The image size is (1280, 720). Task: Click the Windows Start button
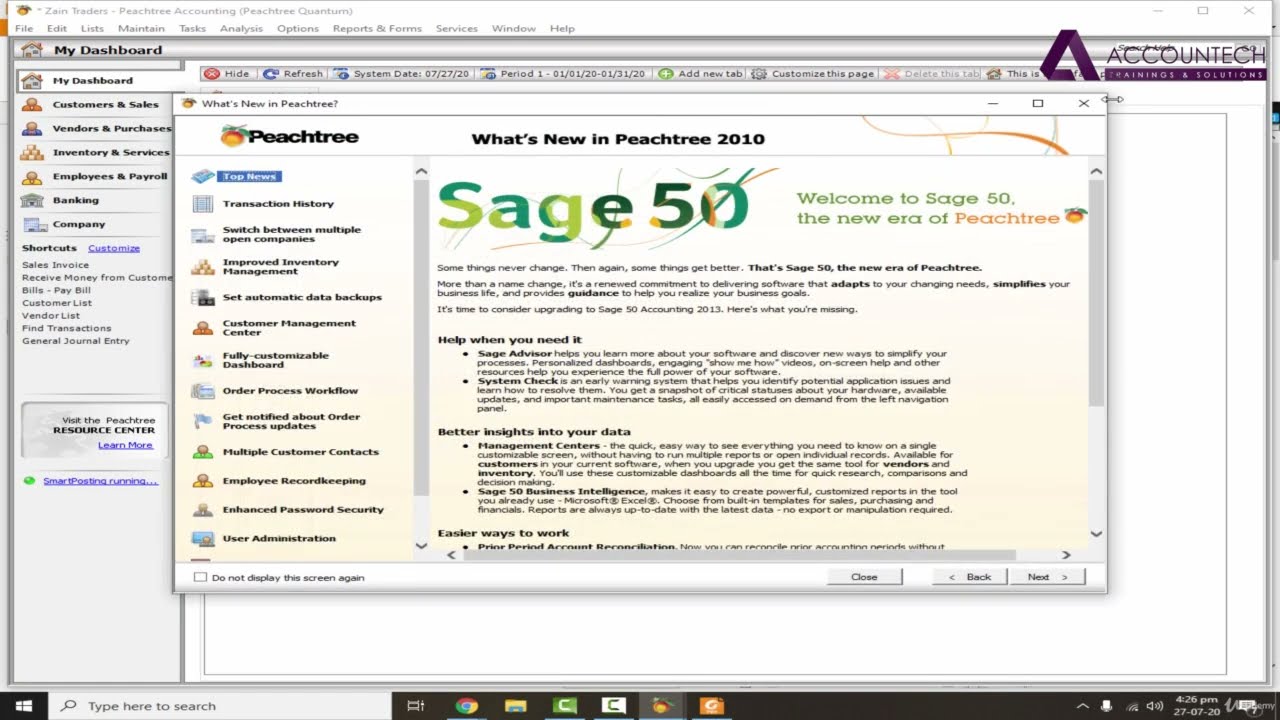[24, 706]
